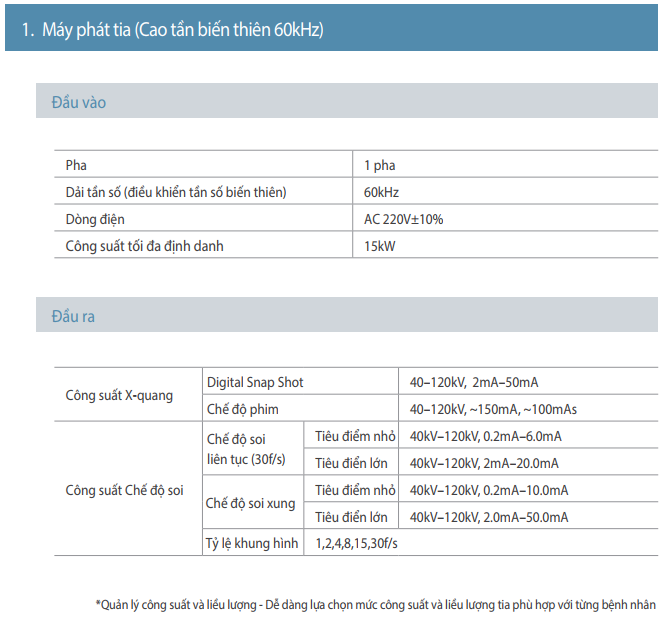Click the 'Dải tần số' row label

[x=182, y=192]
